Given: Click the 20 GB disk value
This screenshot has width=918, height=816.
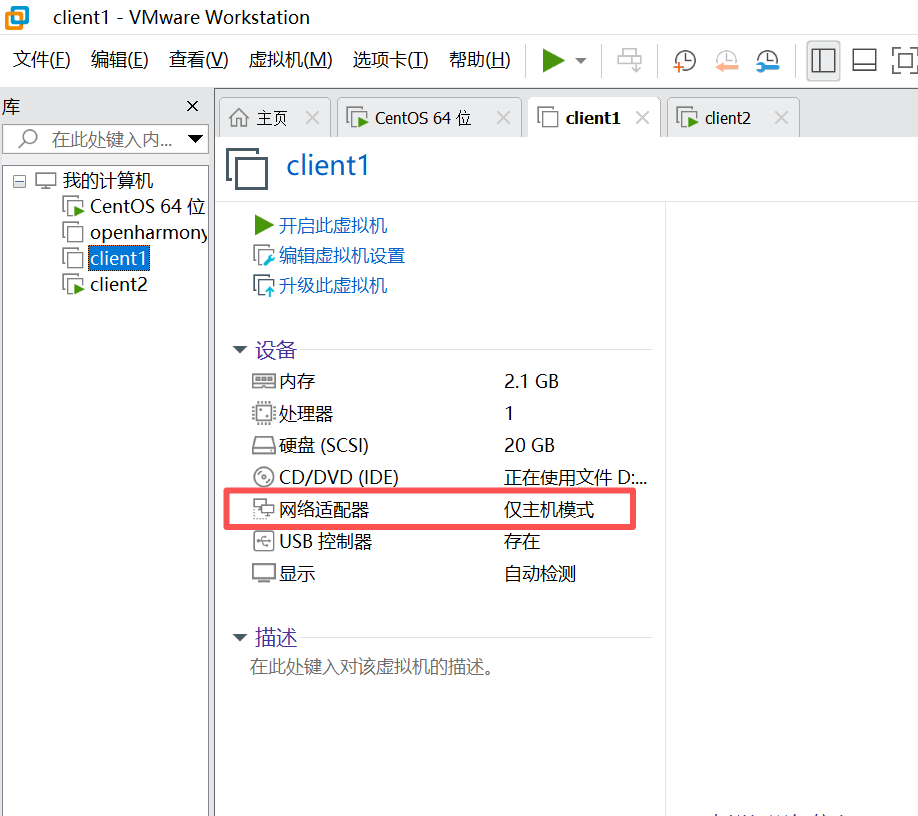Looking at the screenshot, I should tap(529, 445).
